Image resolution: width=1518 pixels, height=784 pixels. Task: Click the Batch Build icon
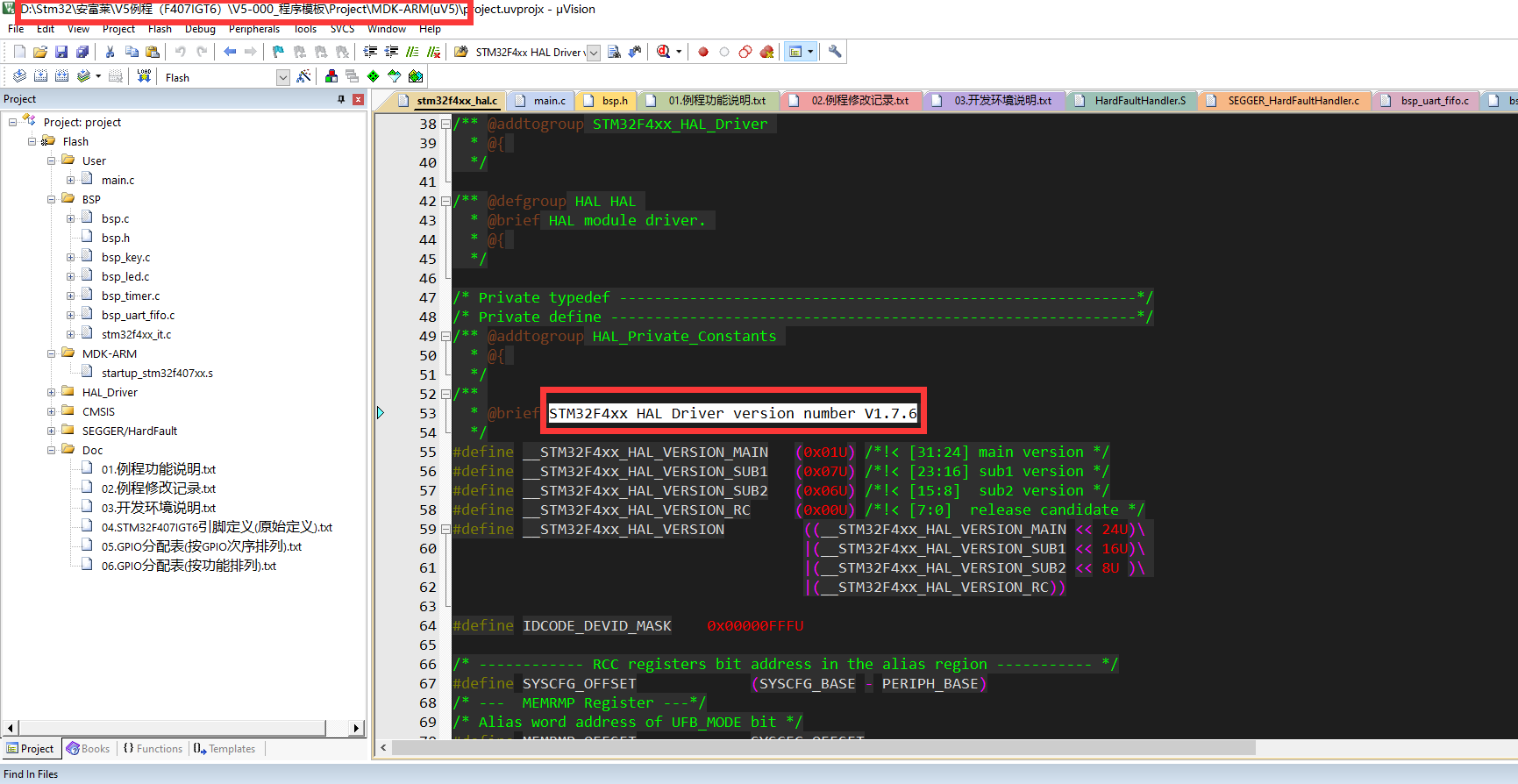click(x=83, y=76)
